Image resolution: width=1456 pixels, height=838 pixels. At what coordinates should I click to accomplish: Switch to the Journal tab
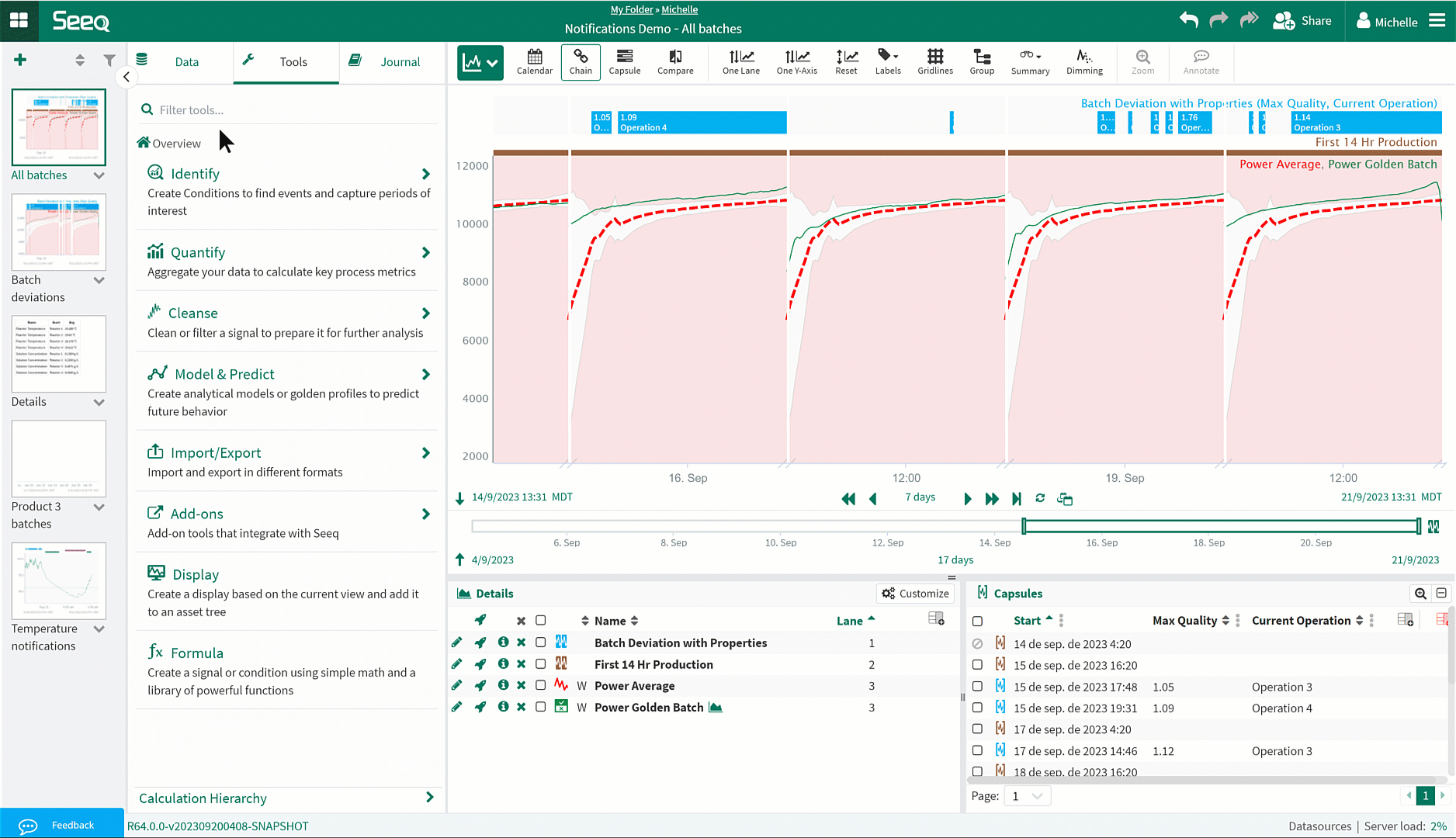coord(392,62)
